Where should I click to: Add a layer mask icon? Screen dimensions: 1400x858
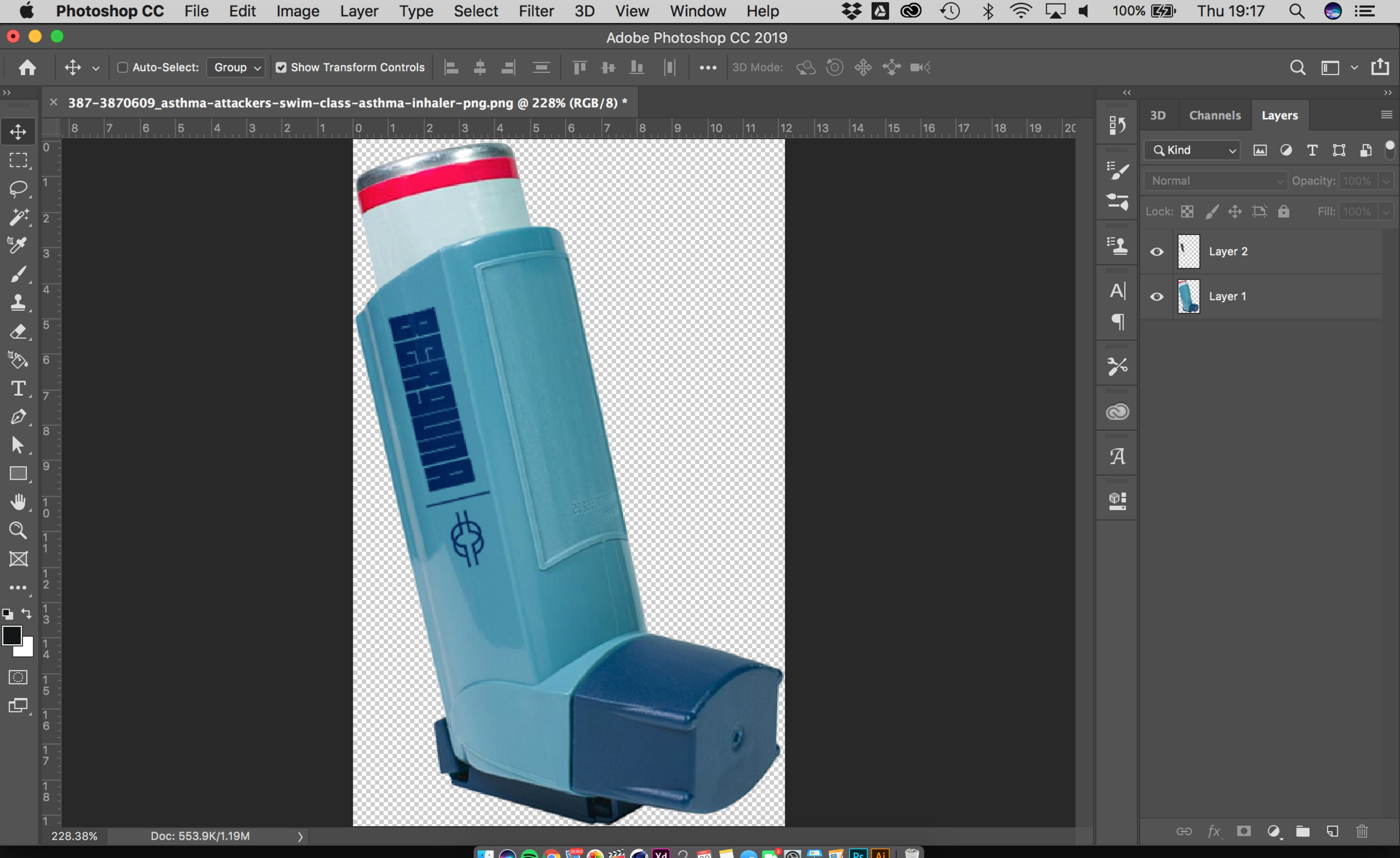[x=1244, y=831]
